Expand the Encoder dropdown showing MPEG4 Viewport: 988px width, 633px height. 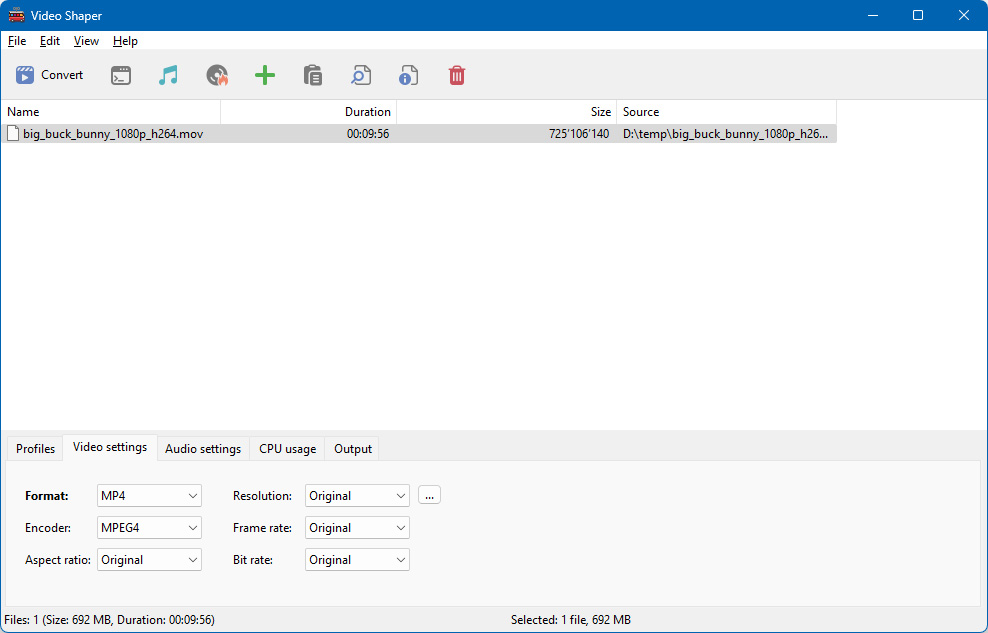pos(149,528)
